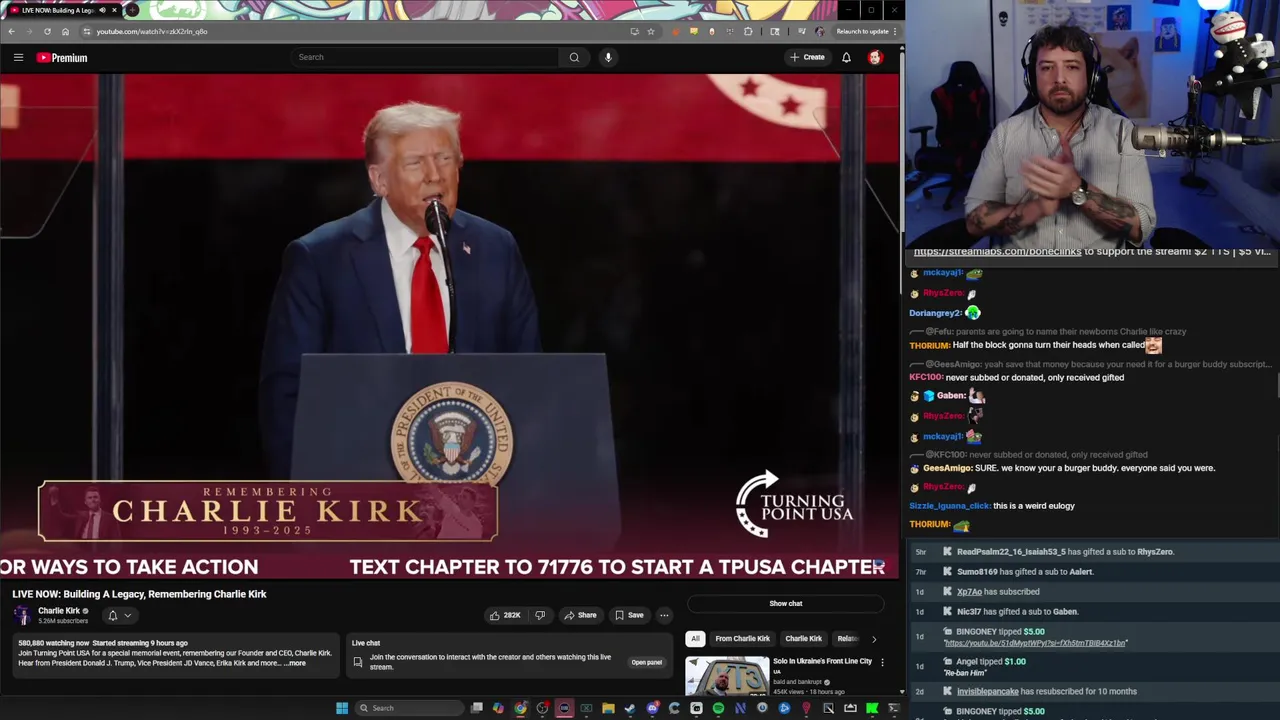Open the account avatar menu in YouTube header

tap(875, 57)
